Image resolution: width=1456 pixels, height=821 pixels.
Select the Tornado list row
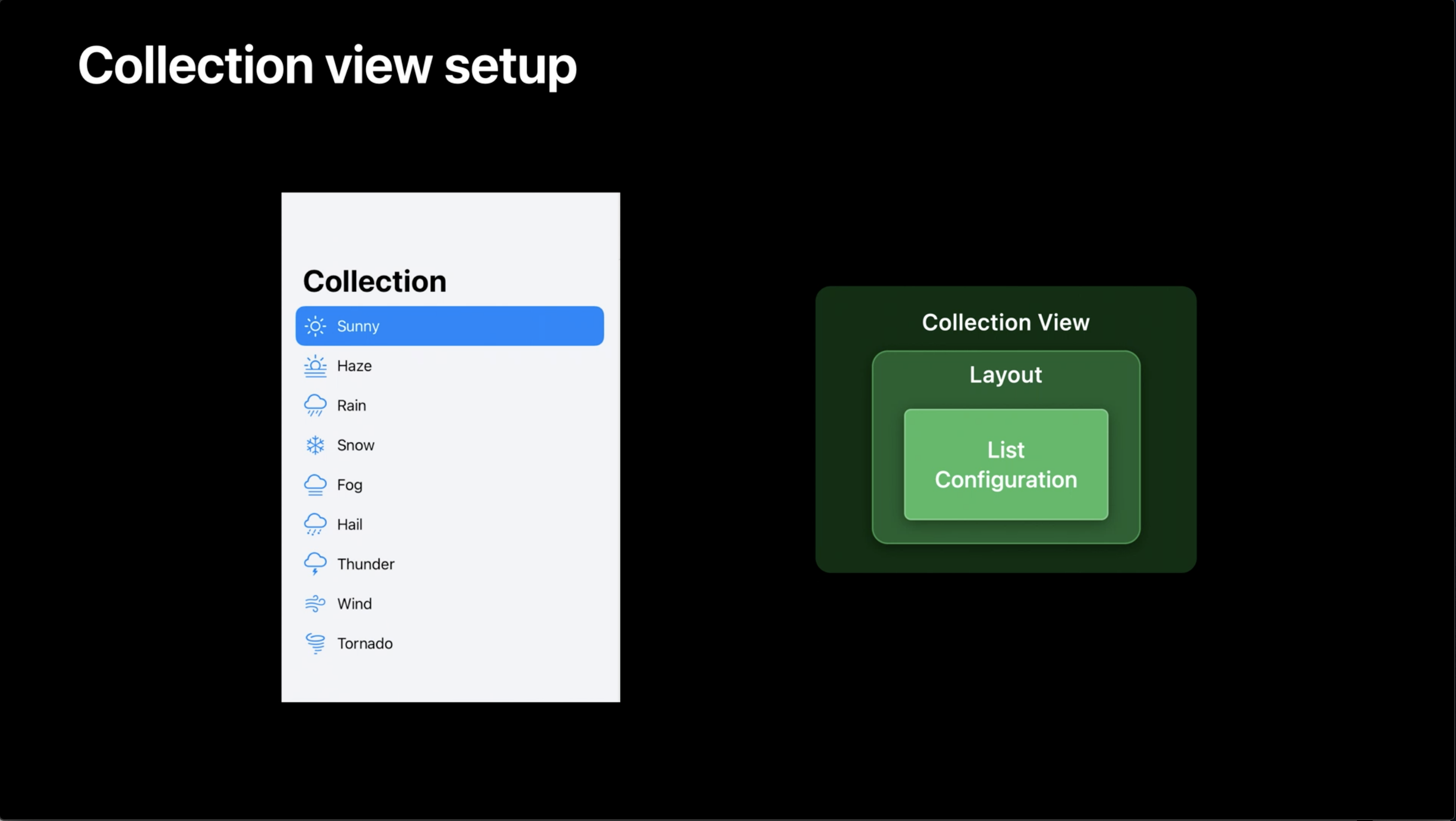pyautogui.click(x=450, y=644)
